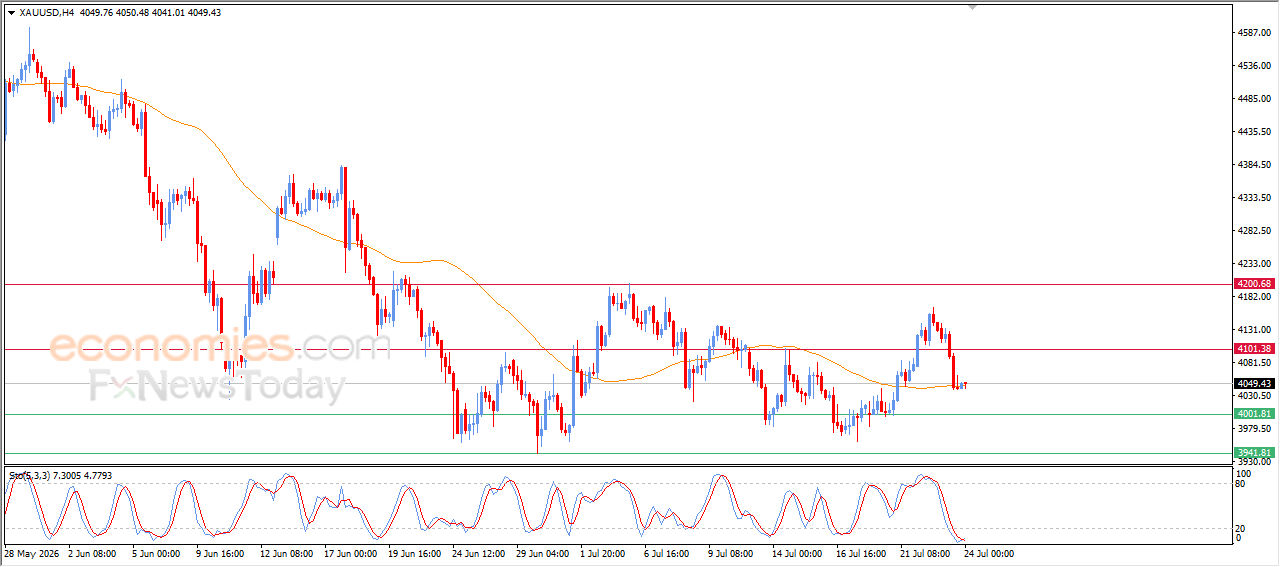Select the green 3941.81 price tag
Screen dimensions: 1280x567
[x=1254, y=453]
